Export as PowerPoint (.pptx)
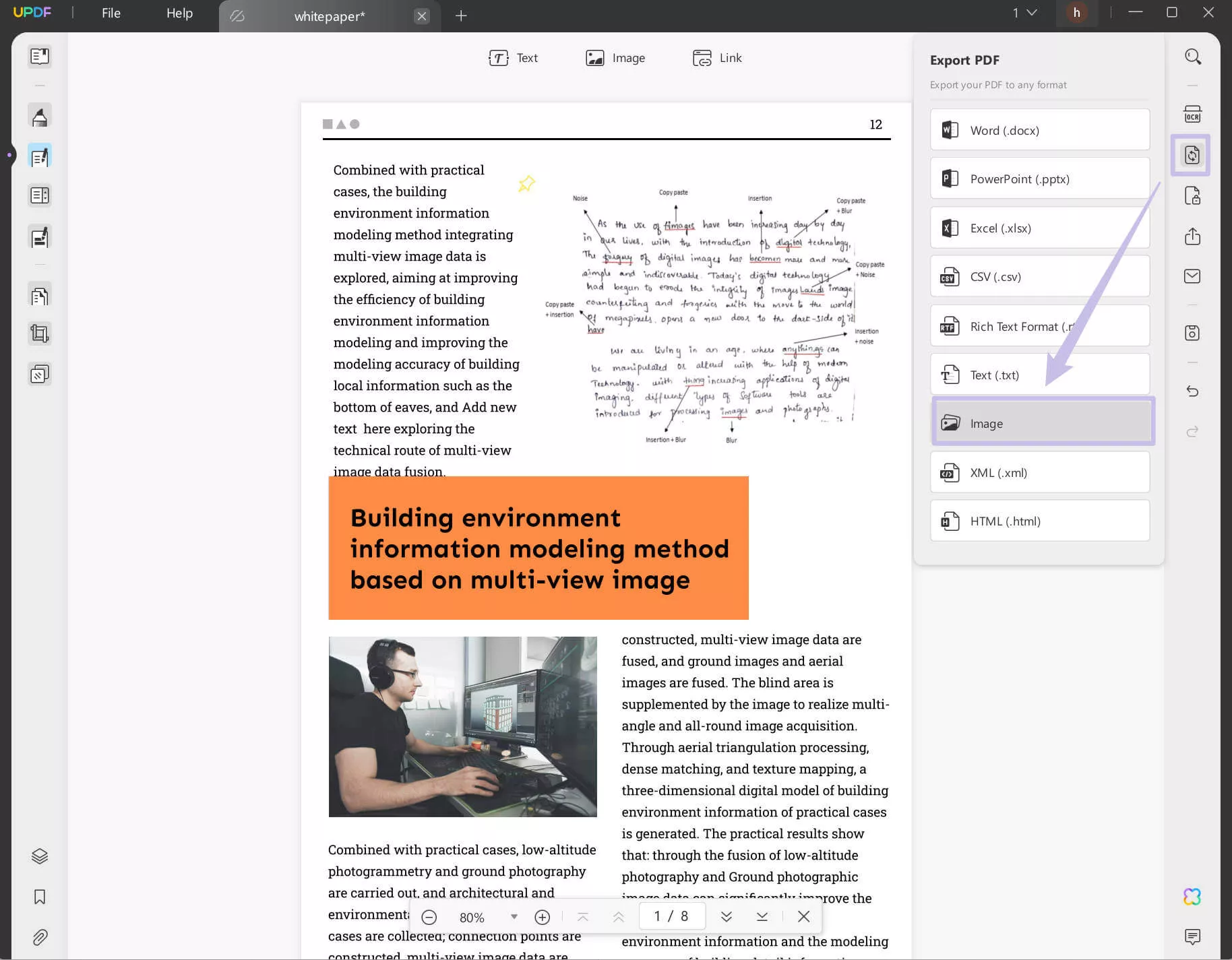 click(1040, 179)
